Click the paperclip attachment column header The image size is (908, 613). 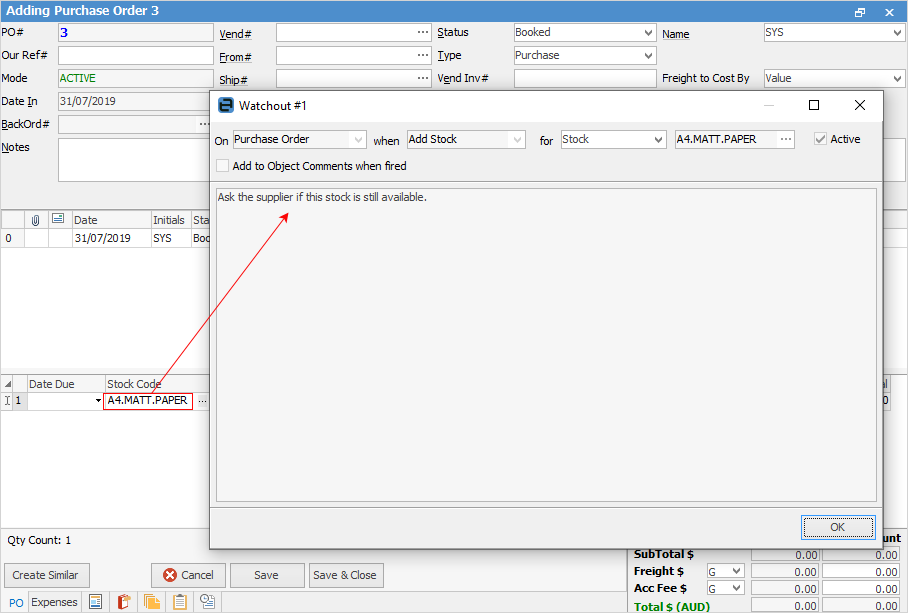(x=36, y=220)
